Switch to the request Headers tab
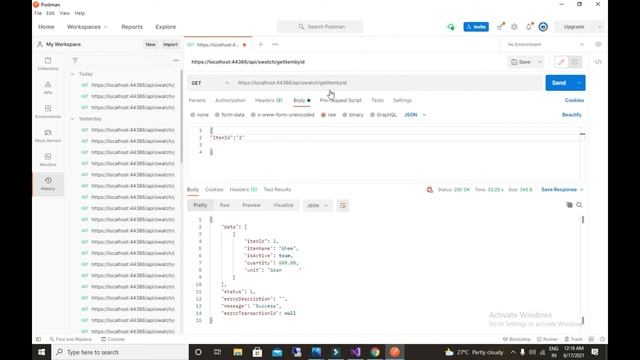This screenshot has height=360, width=640. click(269, 100)
